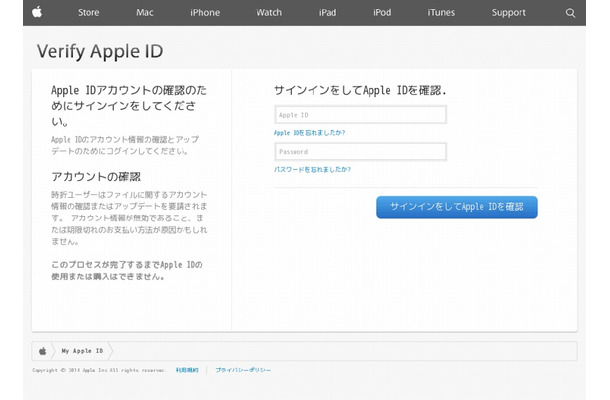Click the 'Apple IDを忘れましたか?' link
The image size is (610, 400).
(309, 133)
